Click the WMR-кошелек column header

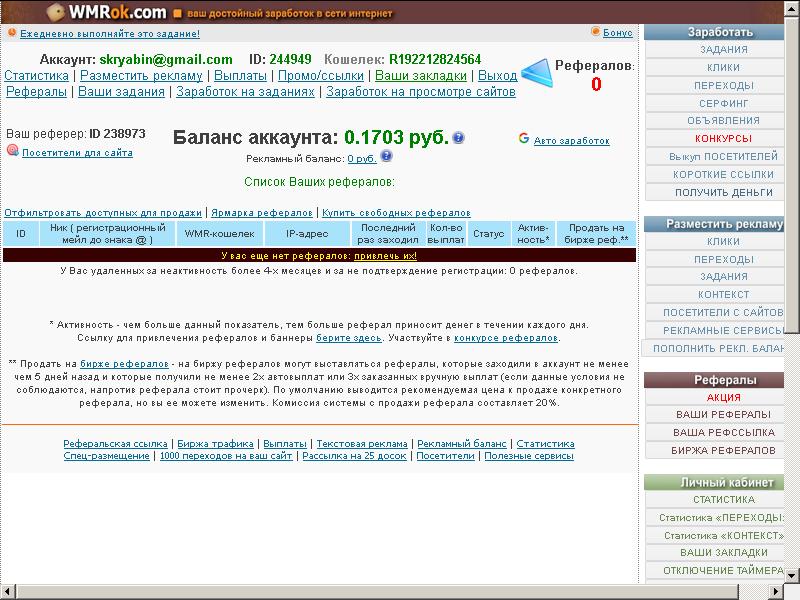[219, 234]
